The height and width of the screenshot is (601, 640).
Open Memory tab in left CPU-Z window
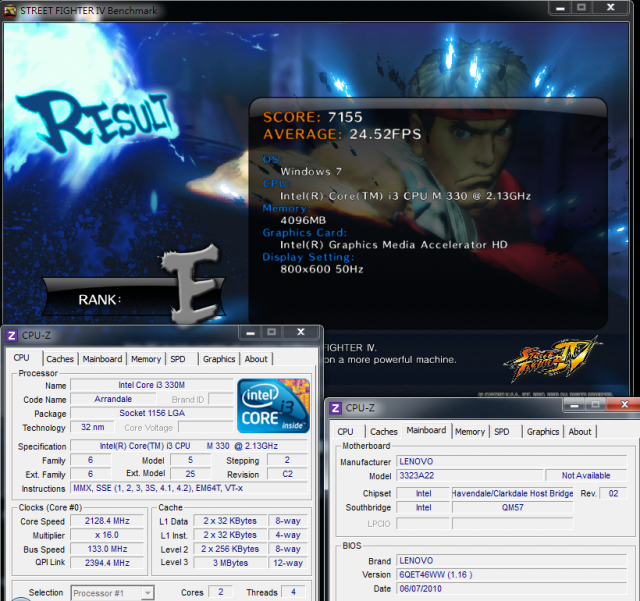click(146, 359)
